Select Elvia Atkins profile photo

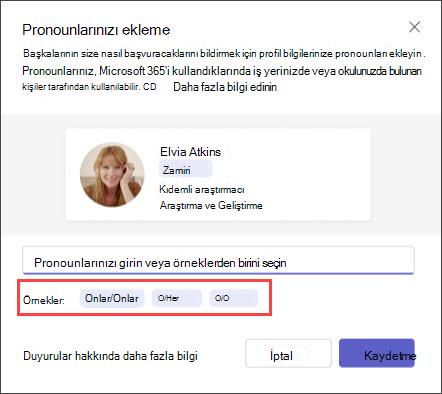tap(112, 175)
